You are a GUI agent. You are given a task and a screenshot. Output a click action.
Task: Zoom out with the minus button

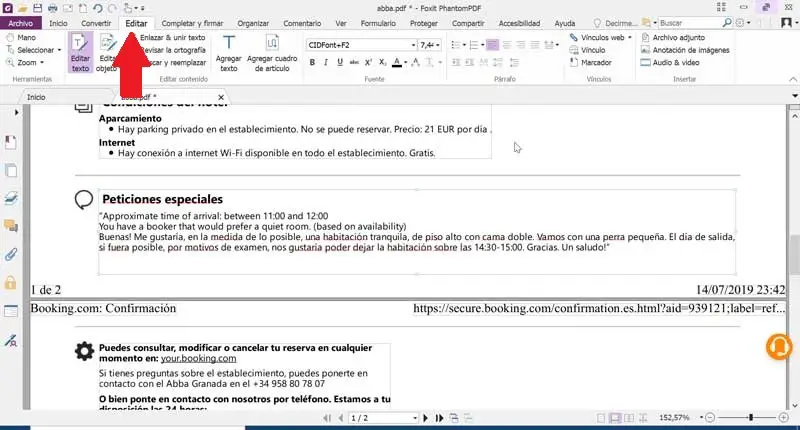pyautogui.click(x=710, y=417)
